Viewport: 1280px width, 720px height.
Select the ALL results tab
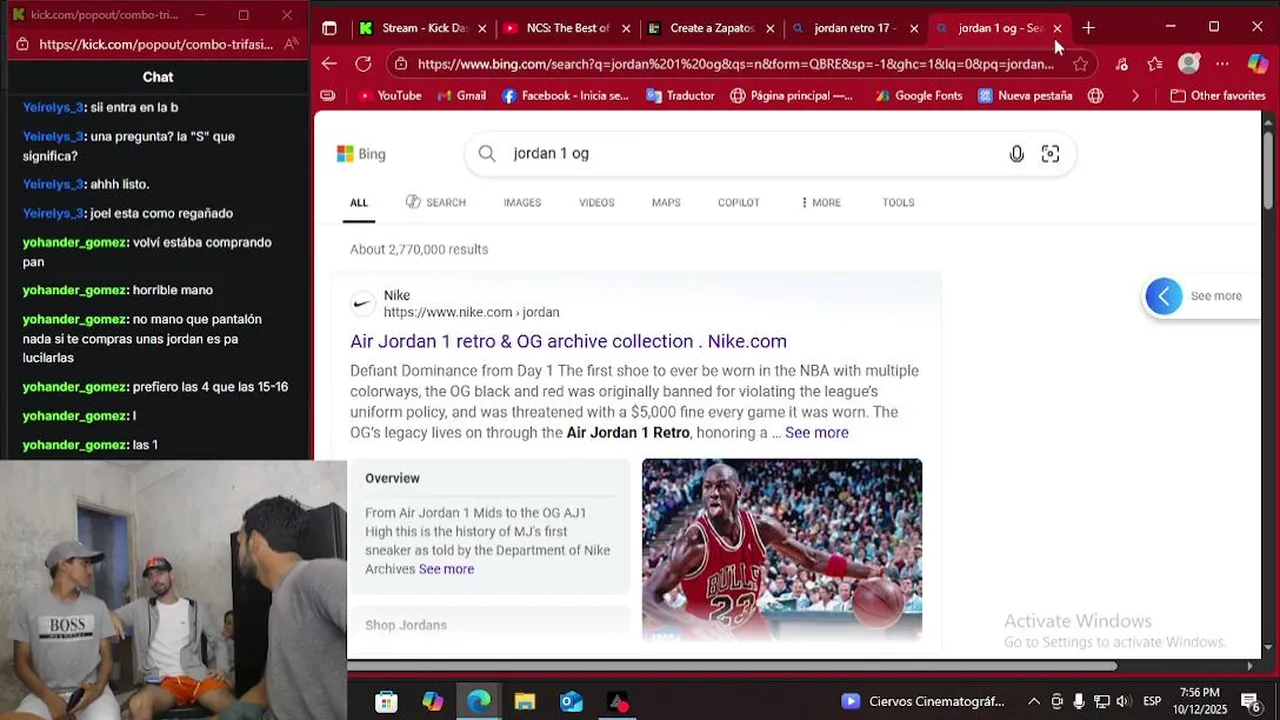[x=359, y=202]
